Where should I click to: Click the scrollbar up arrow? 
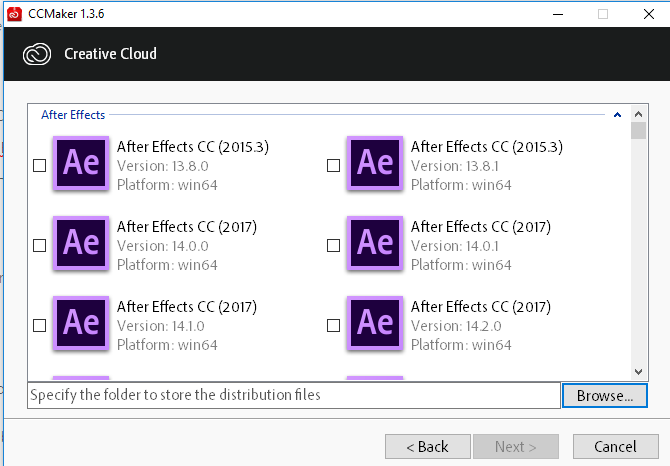[638, 114]
